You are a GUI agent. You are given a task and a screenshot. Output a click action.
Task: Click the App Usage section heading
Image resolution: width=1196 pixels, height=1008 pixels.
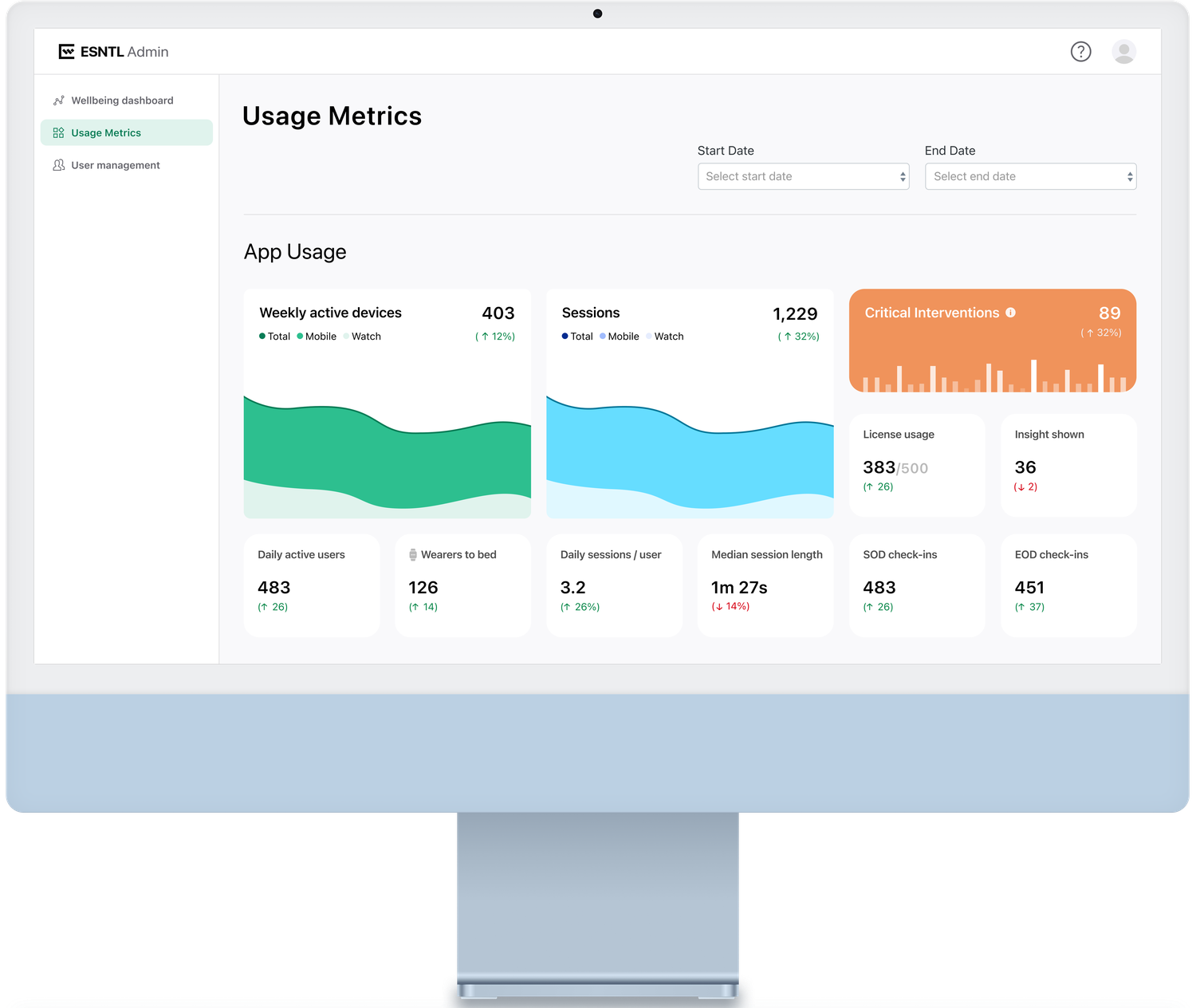tap(295, 252)
